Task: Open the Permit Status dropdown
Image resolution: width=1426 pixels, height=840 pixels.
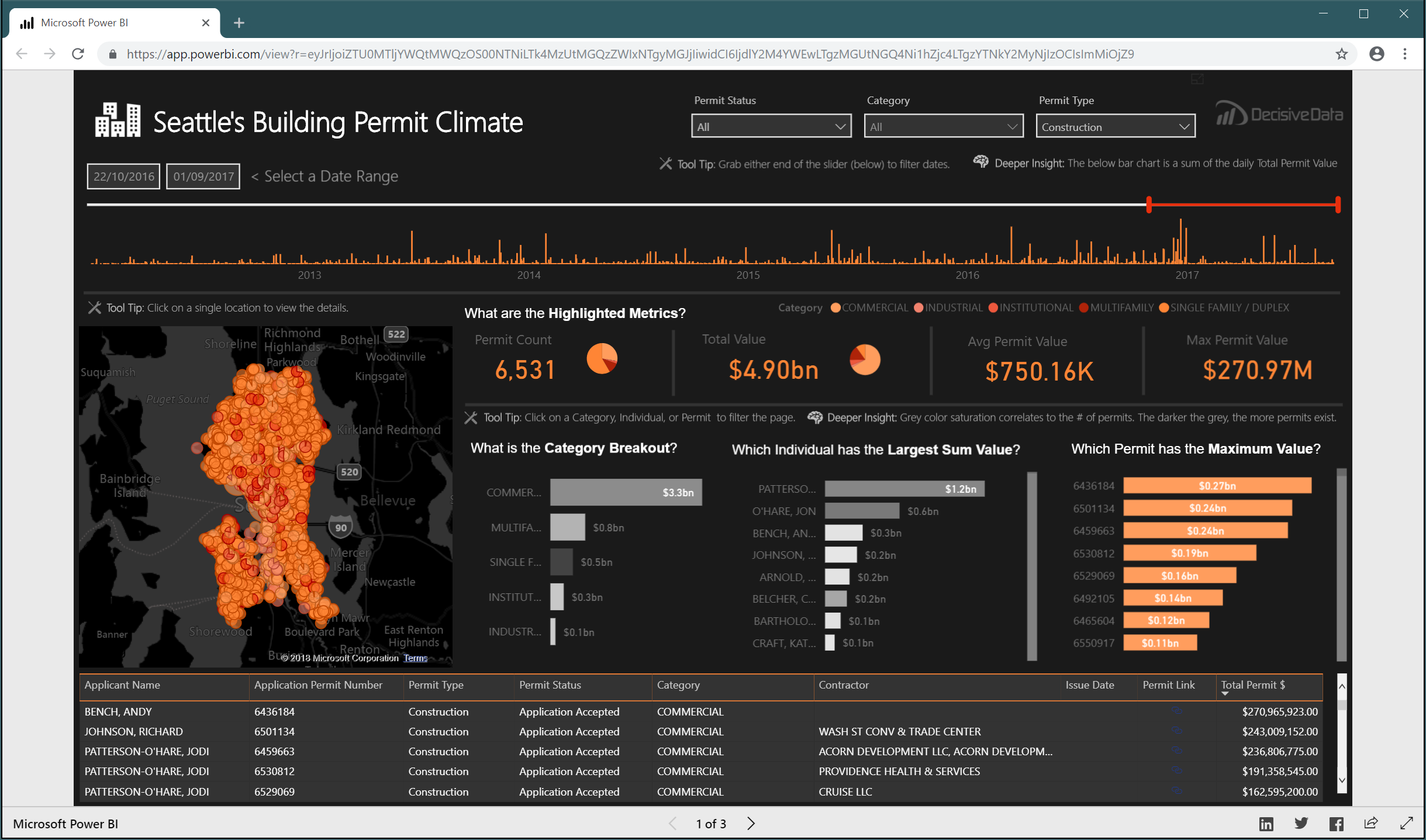Action: tap(771, 126)
